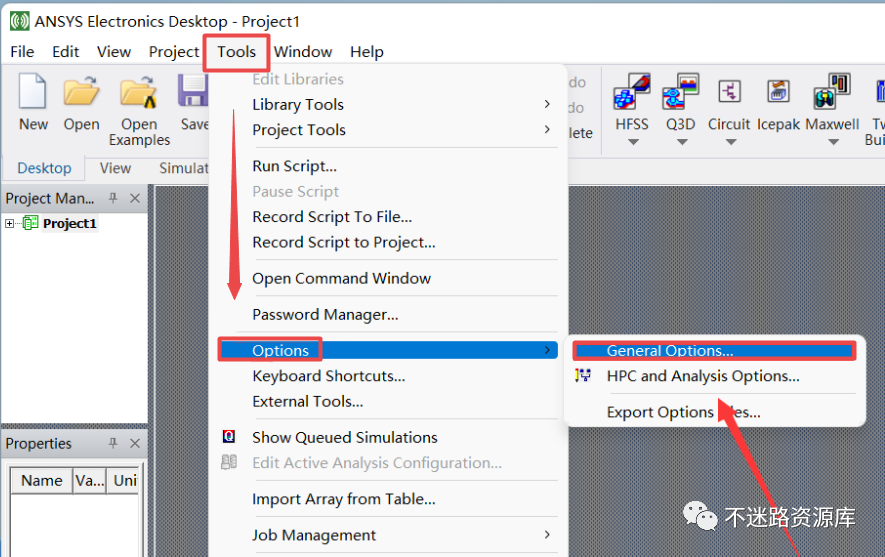Image resolution: width=885 pixels, height=557 pixels.
Task: Click the Open folder icon
Action: point(81,91)
